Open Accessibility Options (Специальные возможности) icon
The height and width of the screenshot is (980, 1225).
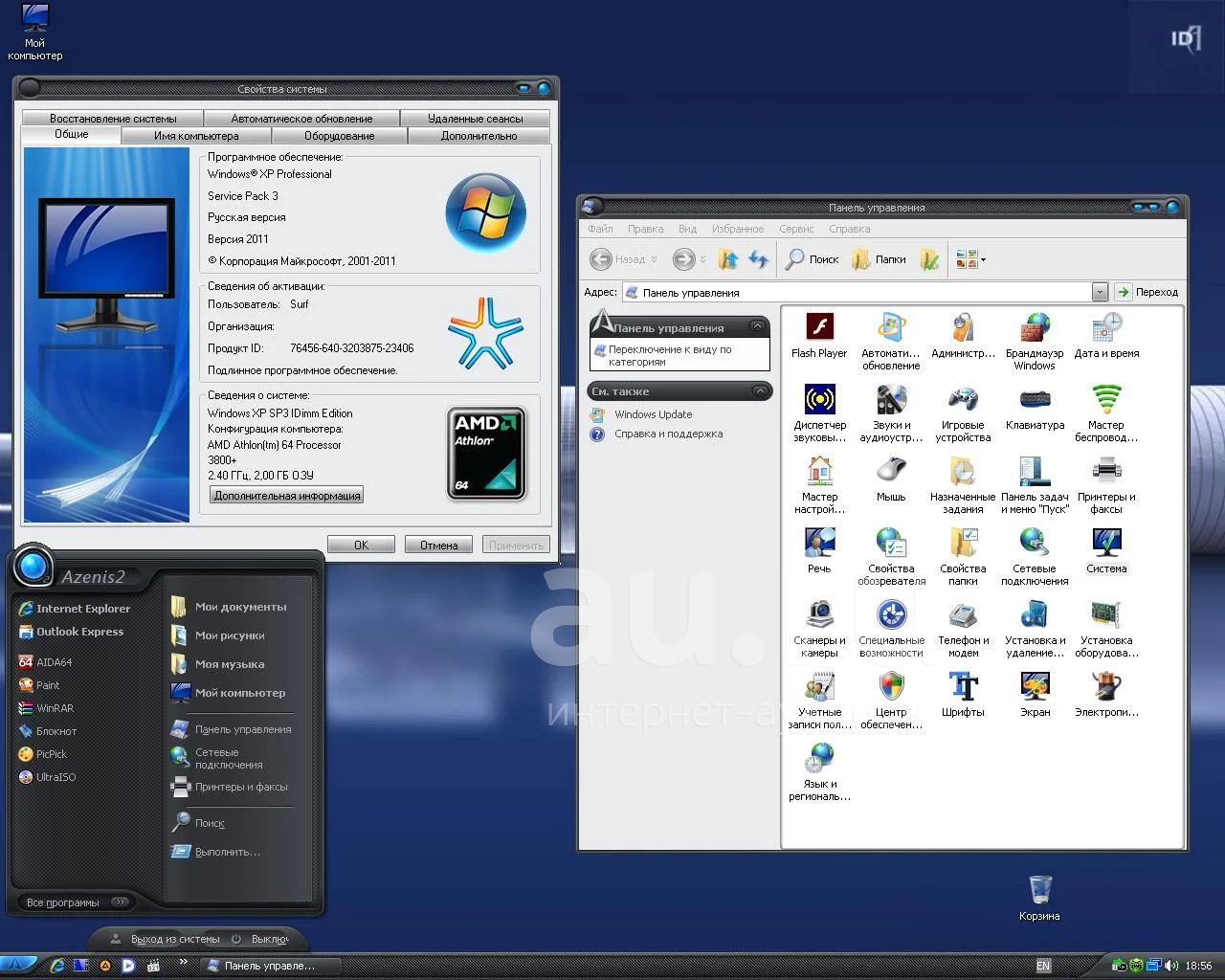(891, 628)
